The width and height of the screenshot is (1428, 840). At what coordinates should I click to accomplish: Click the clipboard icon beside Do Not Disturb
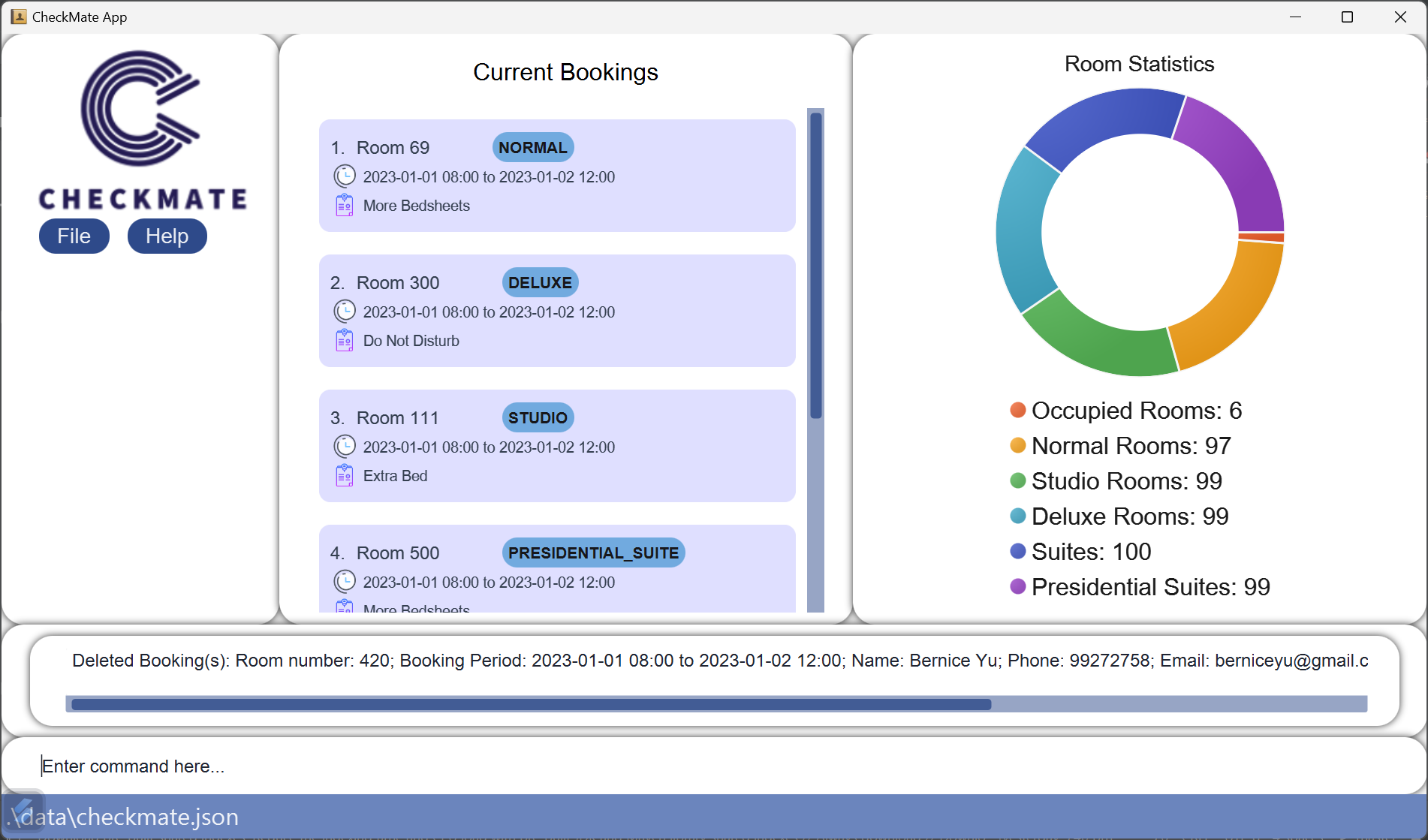click(345, 340)
